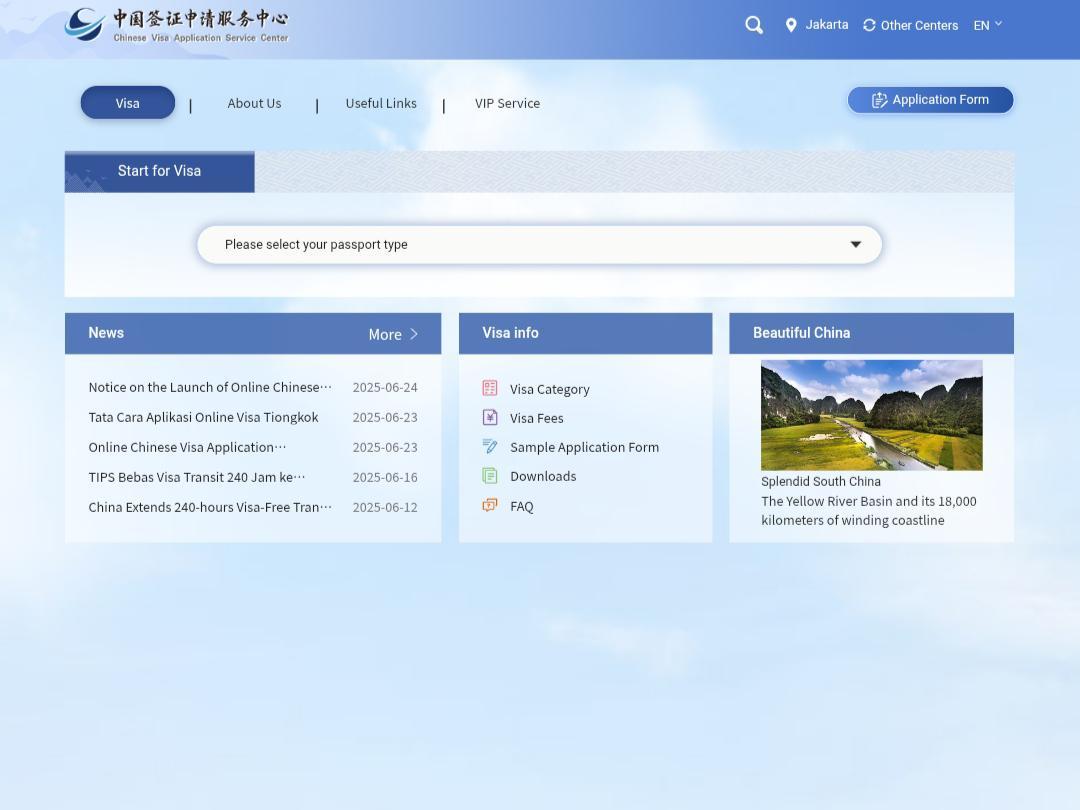Screen dimensions: 1080x810
Task: Open news Tata Cara Aplikasi Online Visa Tiongkok
Action: tap(203, 417)
